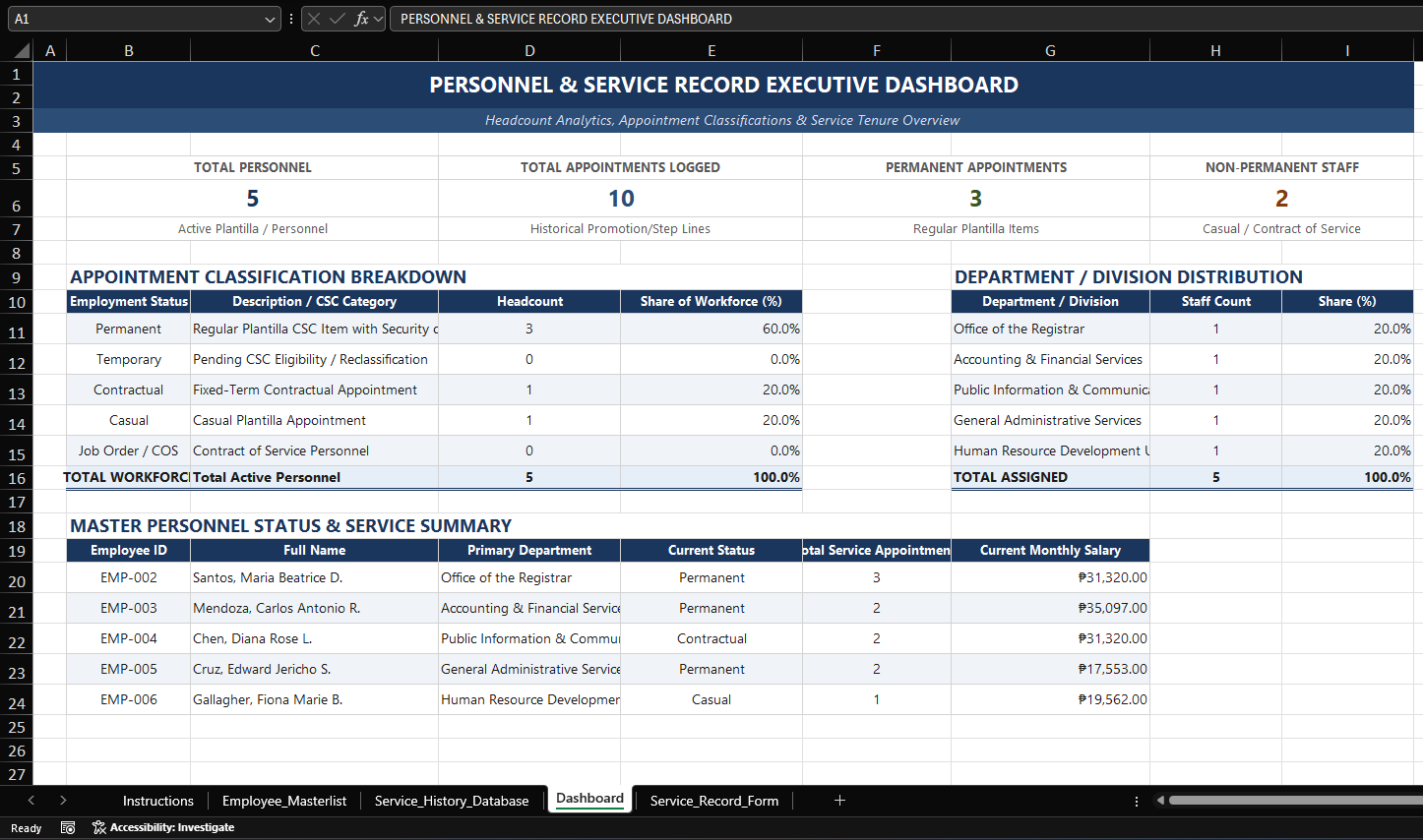Screen dimensions: 1423x840
Task: Click the 'Gallagher, Fiona Marie B.' cell
Action: coord(315,699)
